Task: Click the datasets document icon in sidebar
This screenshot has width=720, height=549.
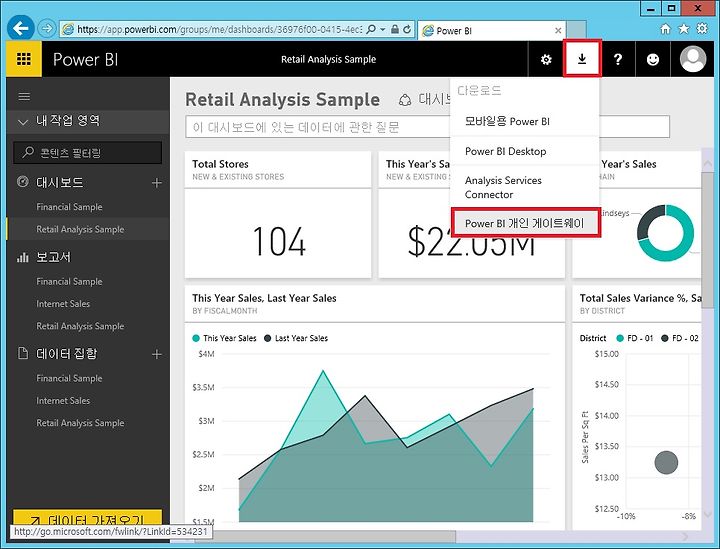Action: (x=22, y=353)
